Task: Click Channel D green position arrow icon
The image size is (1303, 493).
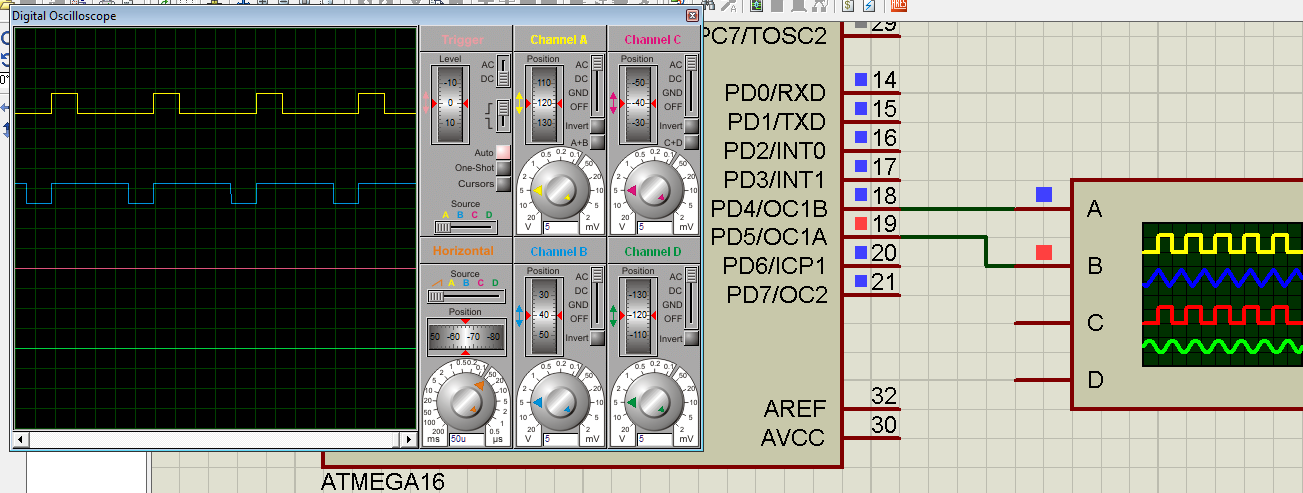Action: pyautogui.click(x=613, y=316)
